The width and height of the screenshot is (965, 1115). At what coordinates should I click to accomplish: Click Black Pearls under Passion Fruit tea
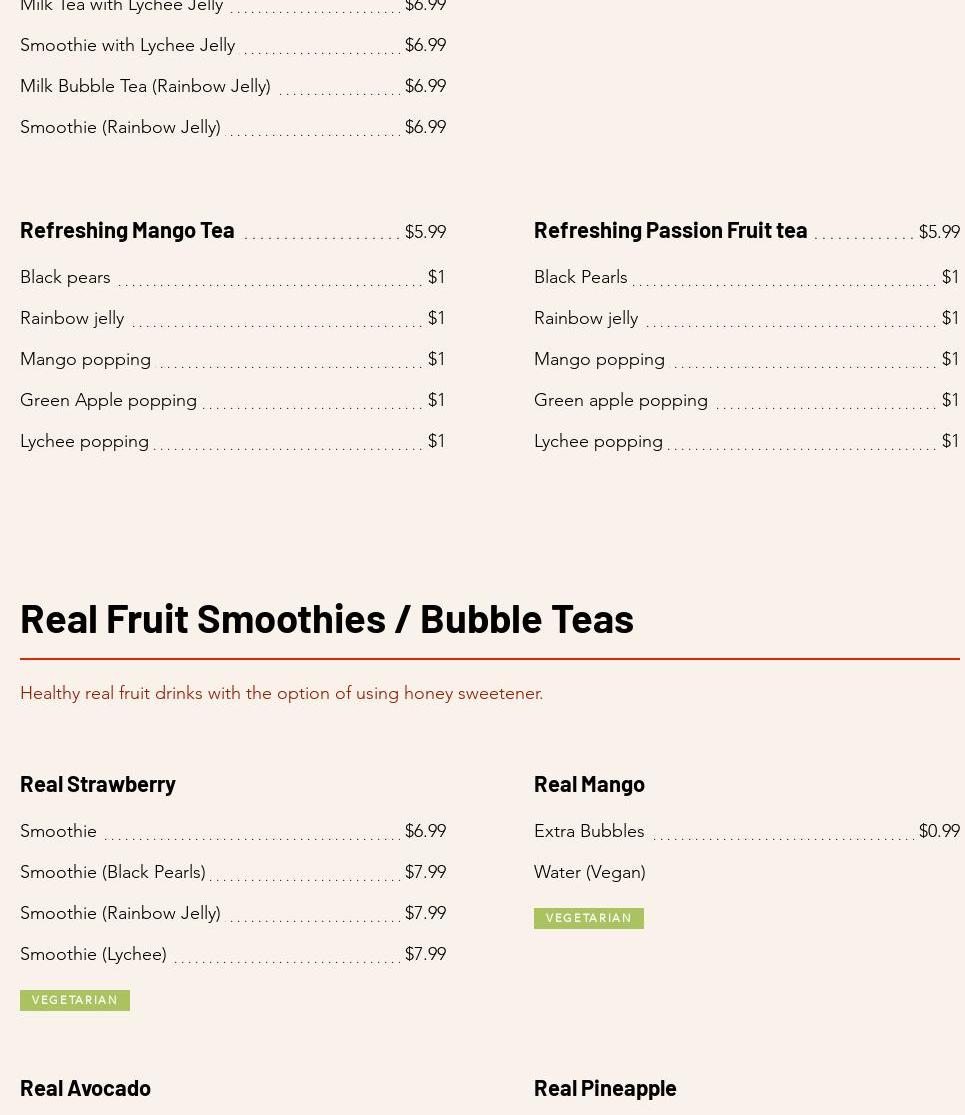tap(581, 277)
